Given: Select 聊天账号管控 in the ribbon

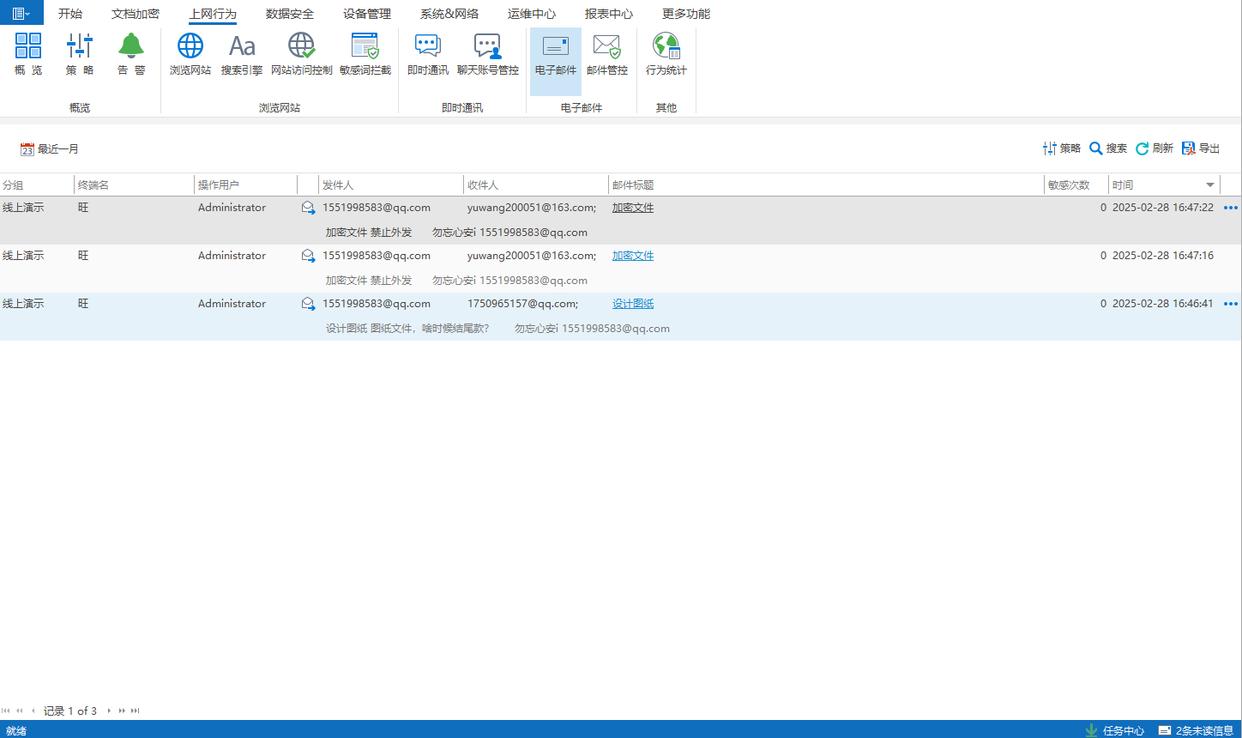Looking at the screenshot, I should (x=488, y=54).
